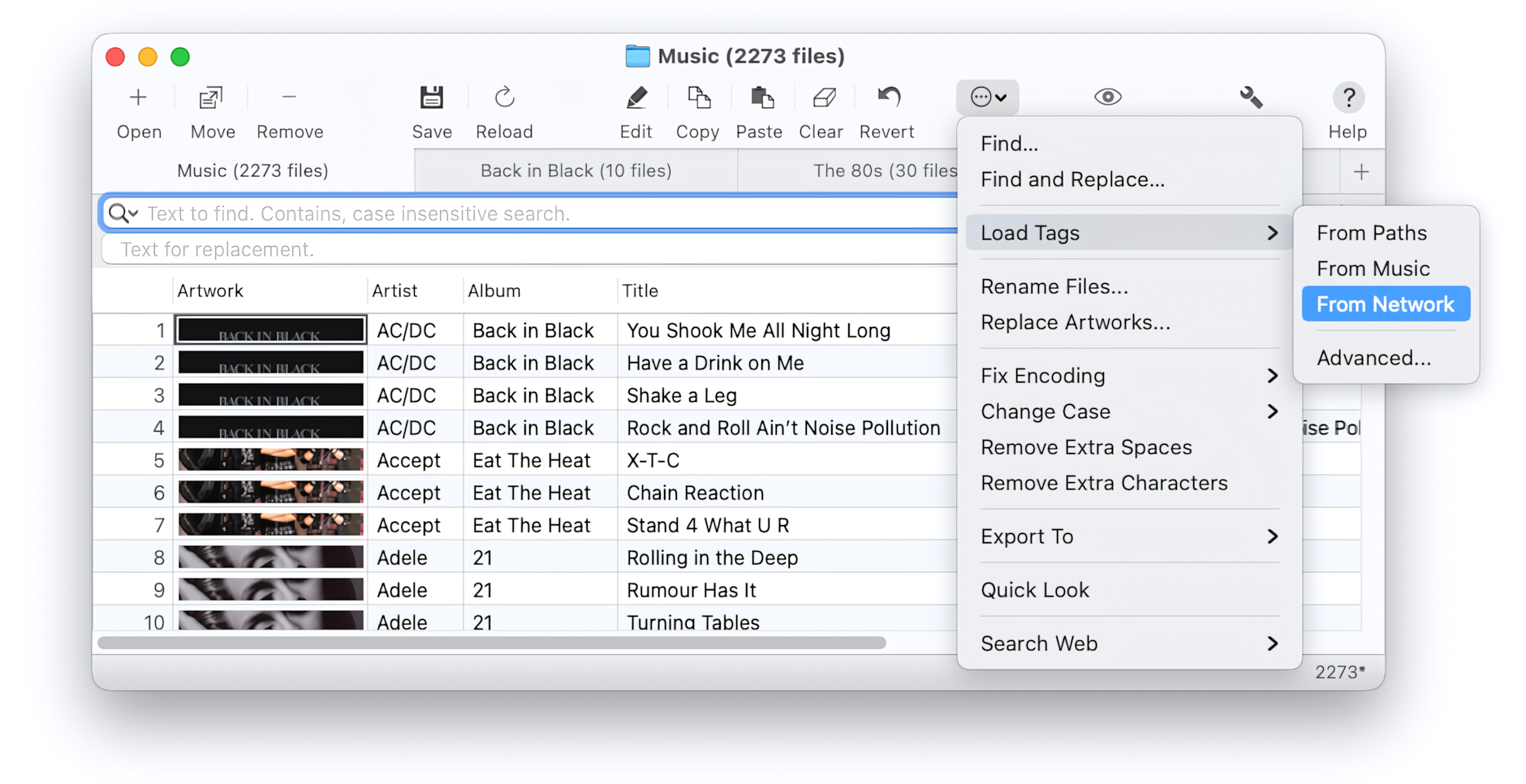1526x784 pixels.
Task: Switch to the Back in Black tab
Action: point(575,170)
